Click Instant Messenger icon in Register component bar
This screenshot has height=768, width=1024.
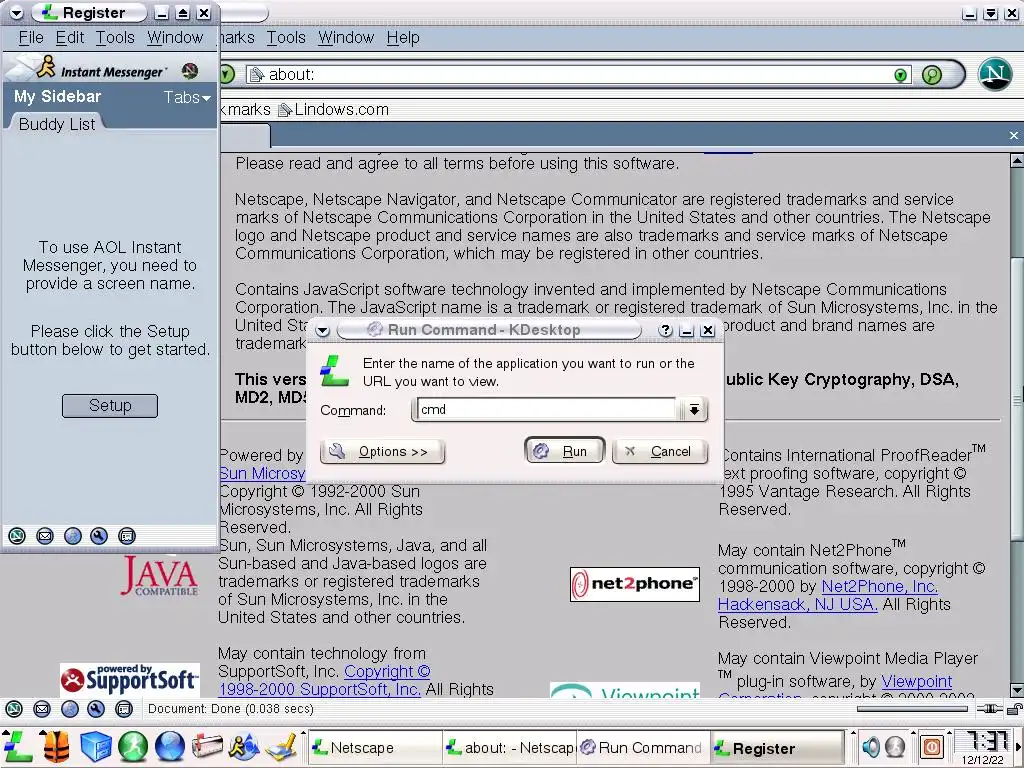point(72,536)
